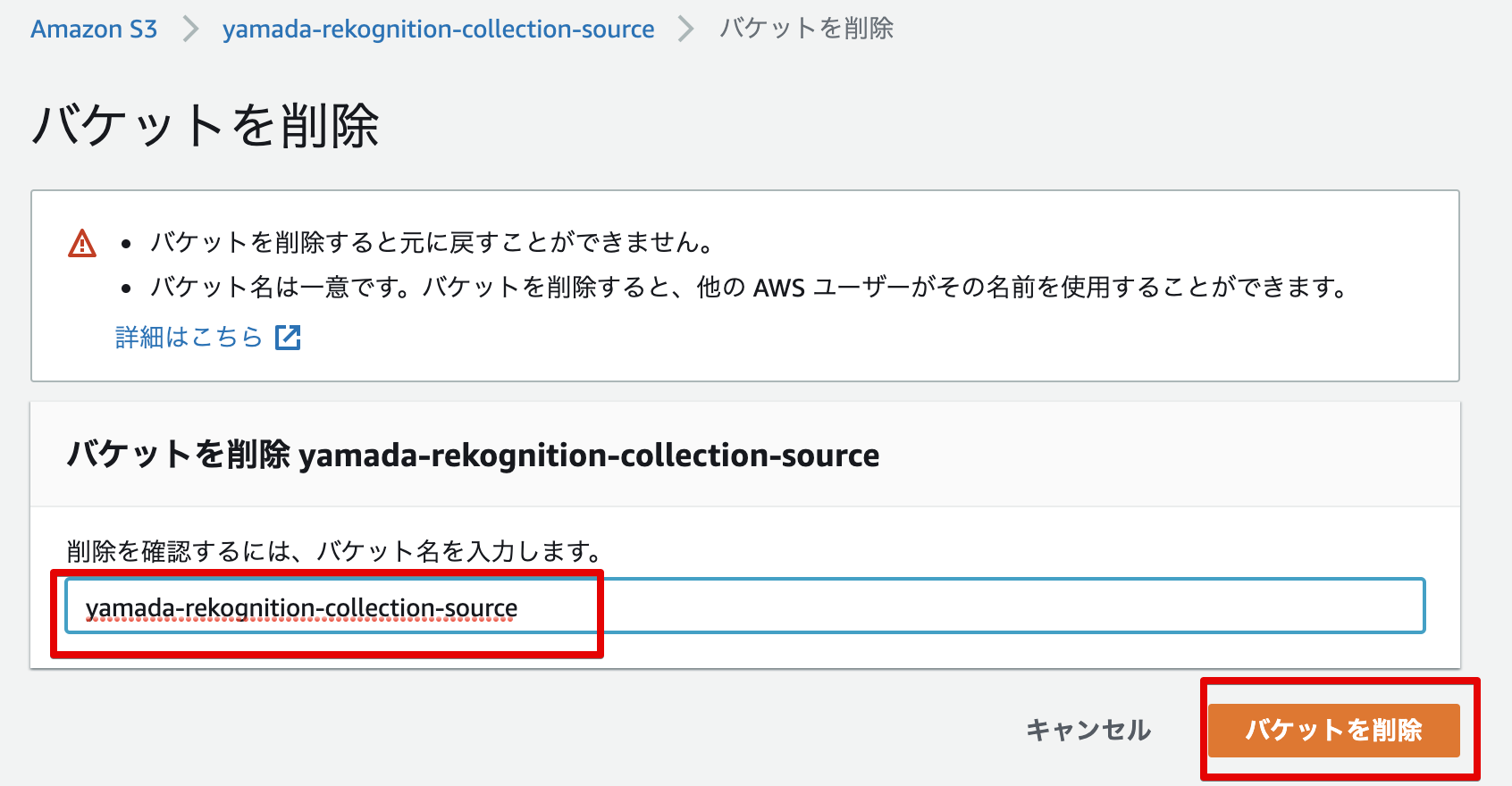The image size is (1512, 786).
Task: Click the underlined typed bucket name text
Action: pyautogui.click(x=301, y=608)
